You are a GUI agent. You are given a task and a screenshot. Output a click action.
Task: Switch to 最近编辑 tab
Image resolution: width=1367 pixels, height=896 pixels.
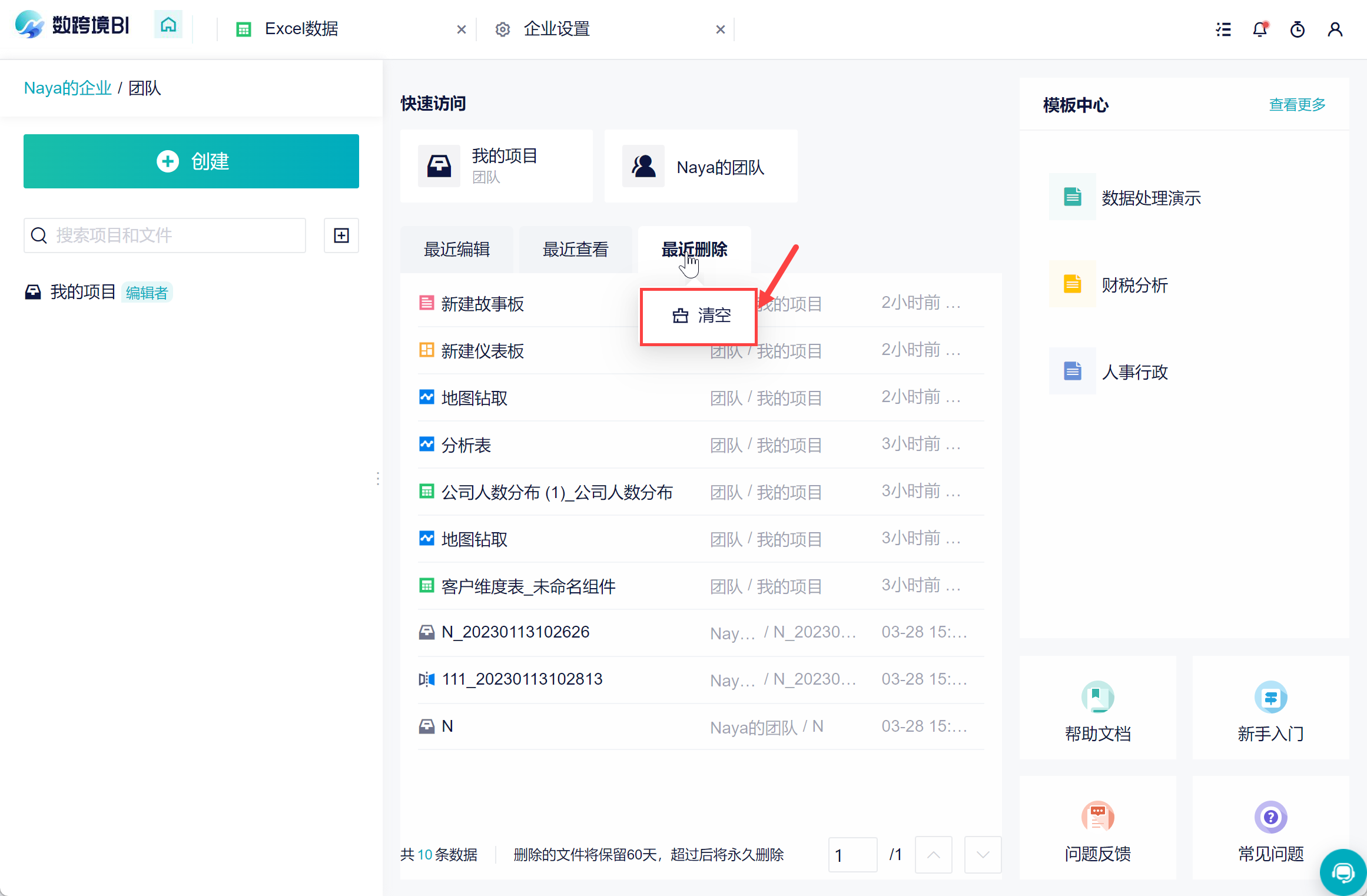pyautogui.click(x=457, y=250)
